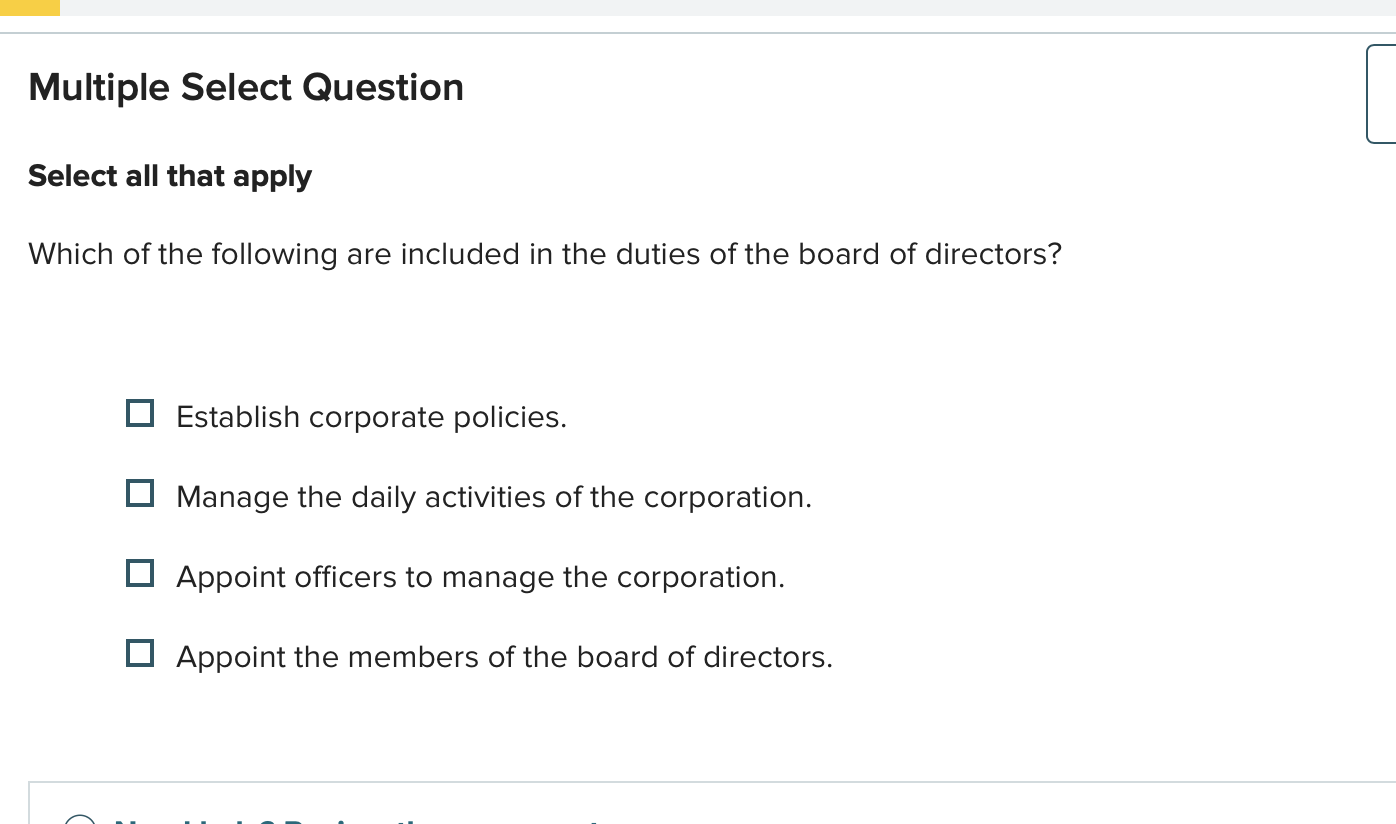
Task: Toggle the Manage daily activities checkbox
Action: [140, 492]
